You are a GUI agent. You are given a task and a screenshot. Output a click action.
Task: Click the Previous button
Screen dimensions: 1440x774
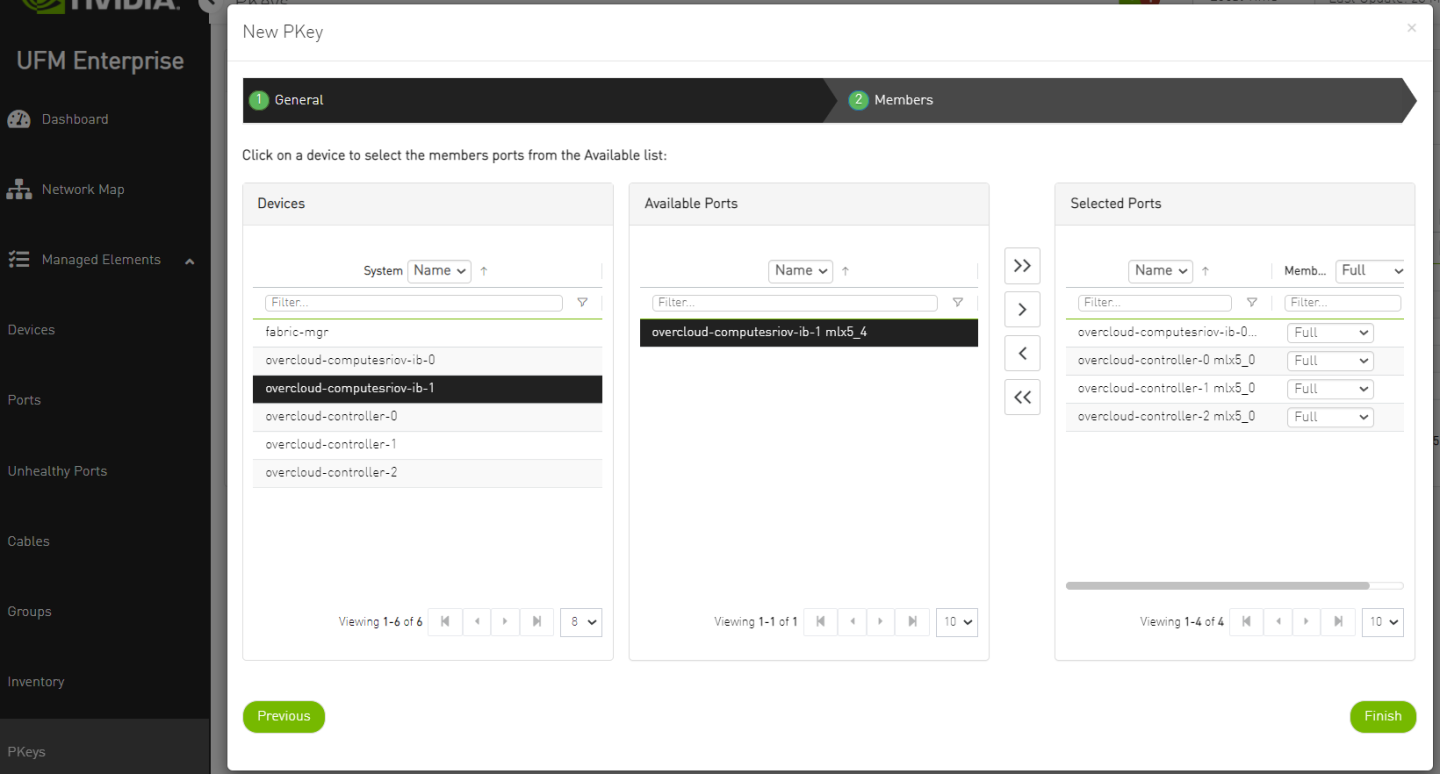283,716
